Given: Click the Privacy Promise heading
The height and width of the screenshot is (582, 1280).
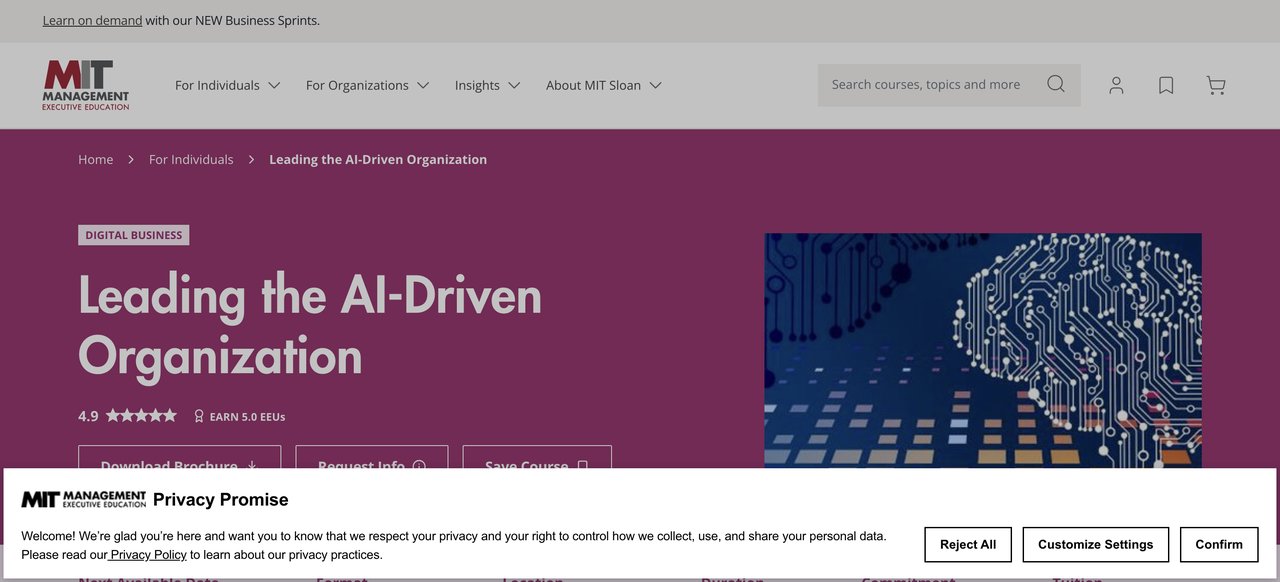Looking at the screenshot, I should point(221,500).
